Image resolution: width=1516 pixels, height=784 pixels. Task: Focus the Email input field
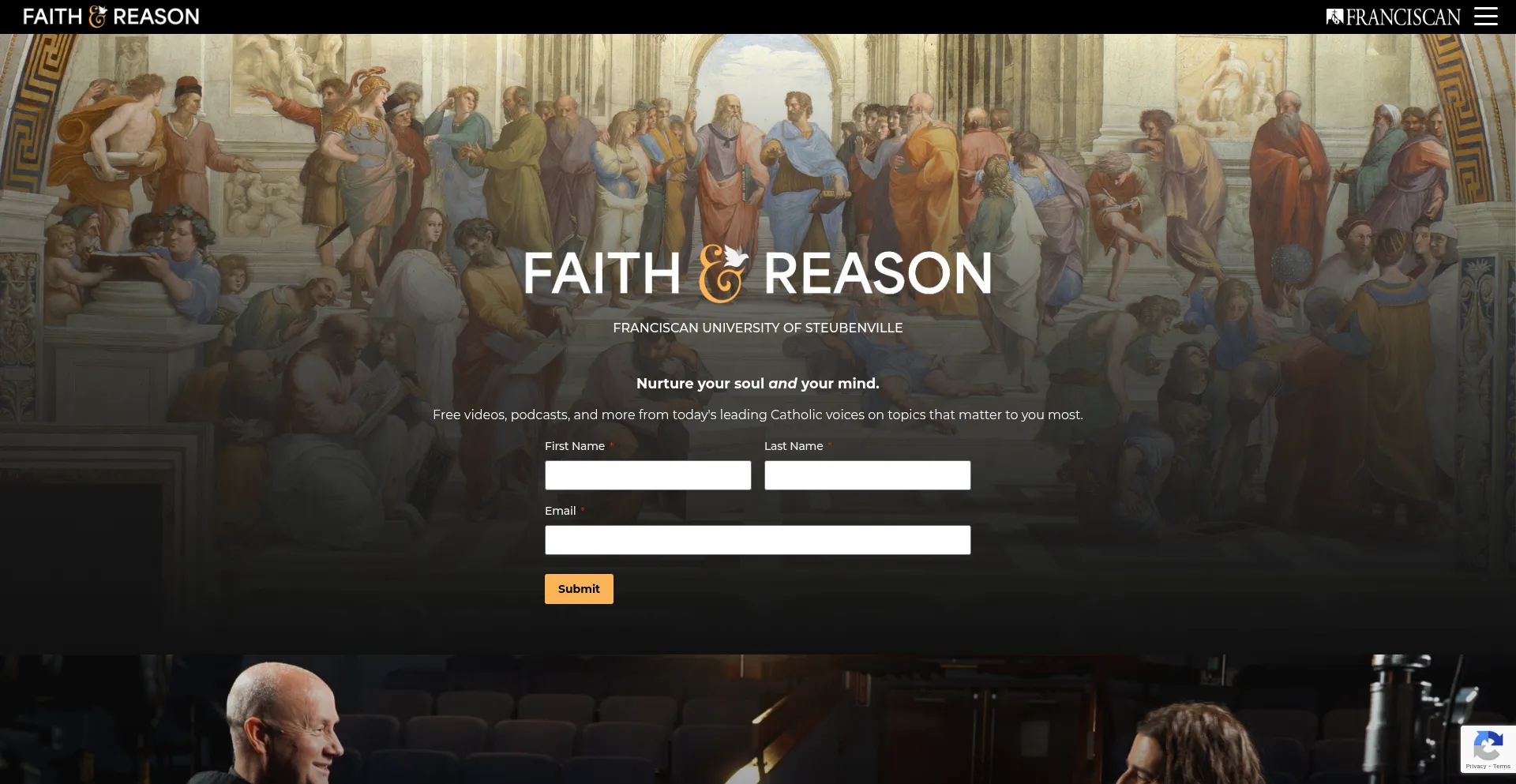click(x=757, y=540)
